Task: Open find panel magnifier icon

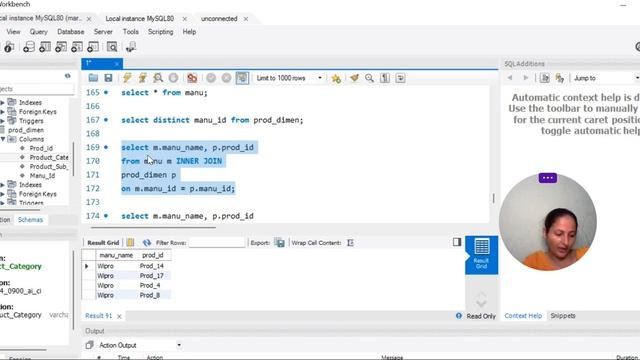Action: coord(369,78)
